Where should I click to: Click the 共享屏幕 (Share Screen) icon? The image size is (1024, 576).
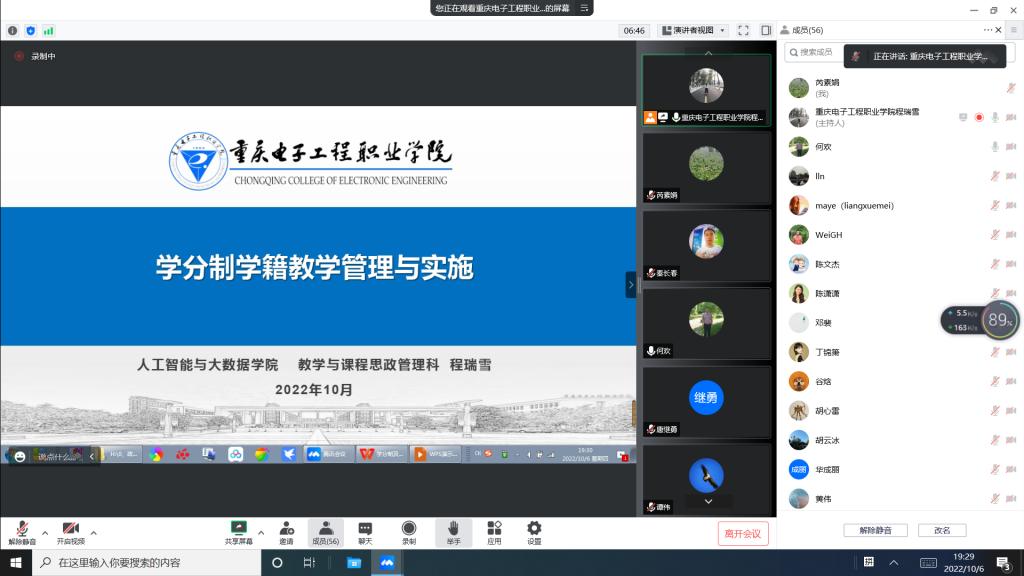[x=238, y=531]
